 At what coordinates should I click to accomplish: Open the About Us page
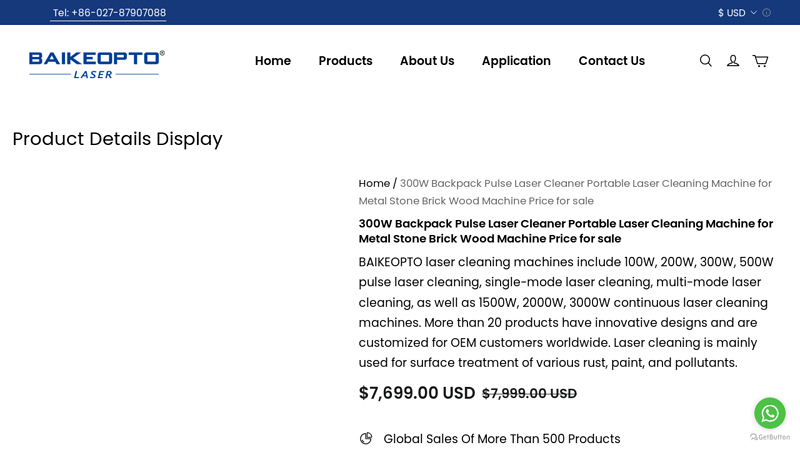(x=427, y=61)
